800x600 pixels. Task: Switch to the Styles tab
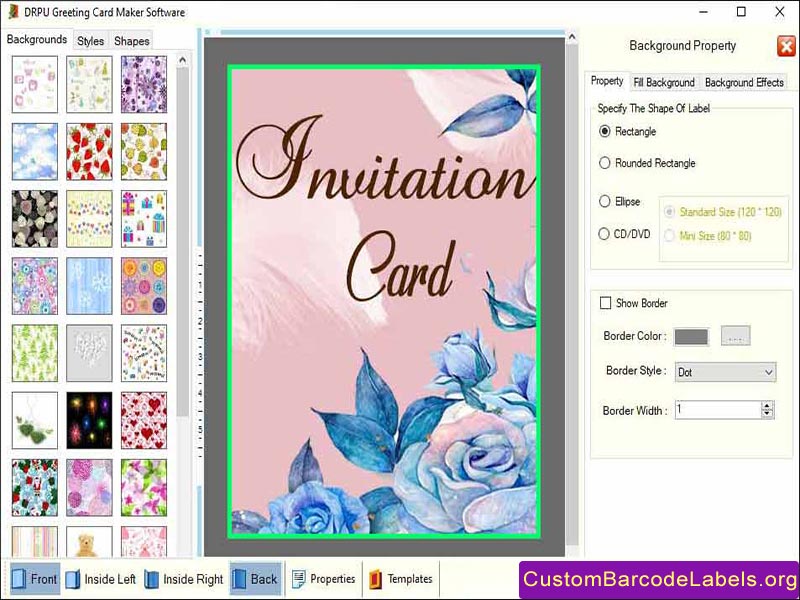point(90,41)
